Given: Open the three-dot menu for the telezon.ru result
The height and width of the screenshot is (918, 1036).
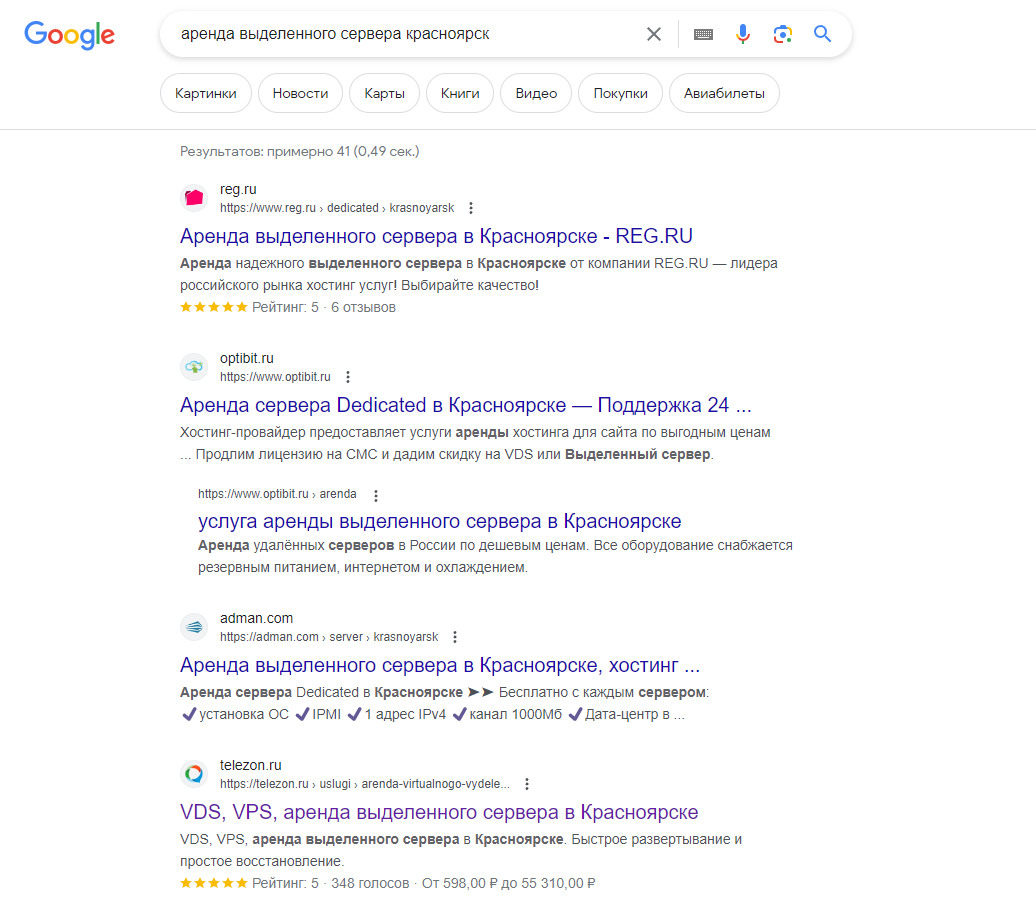Looking at the screenshot, I should tap(527, 784).
